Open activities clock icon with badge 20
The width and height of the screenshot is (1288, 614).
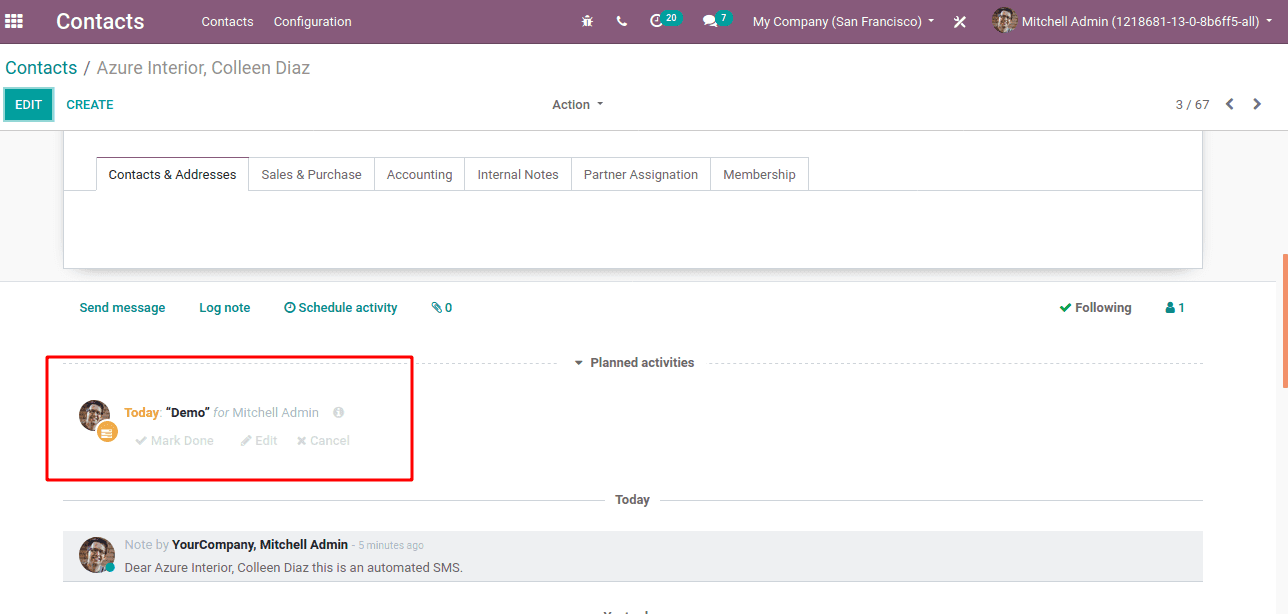[x=664, y=20]
